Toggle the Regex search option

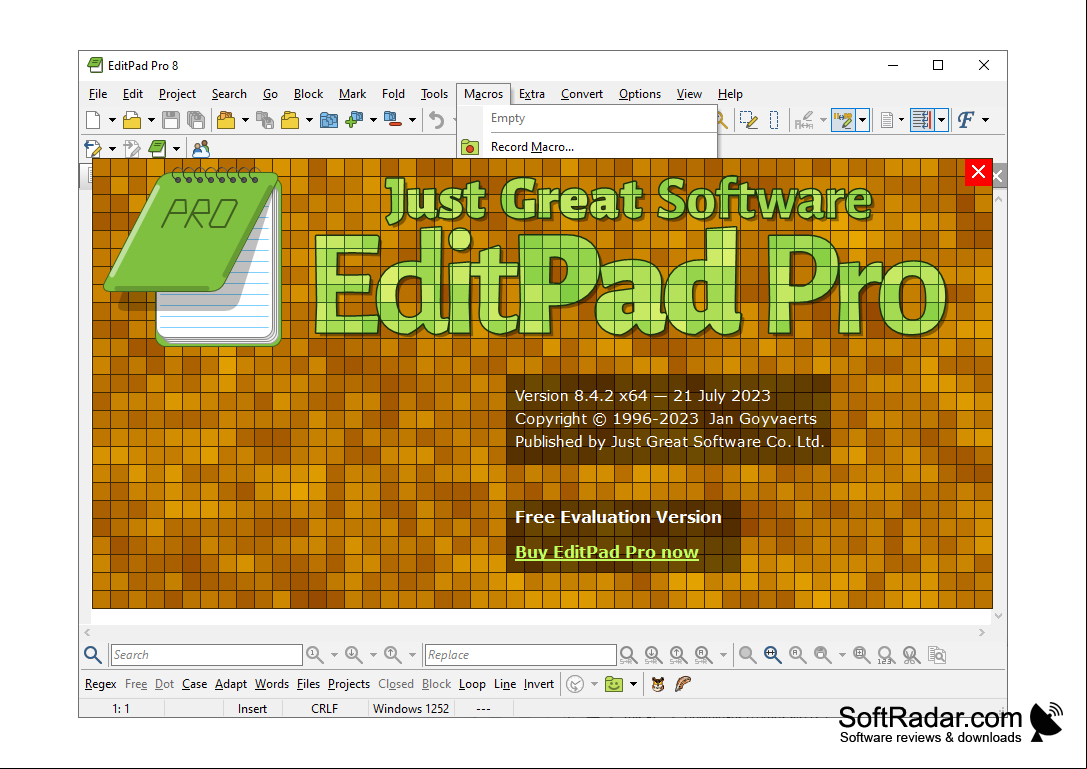[x=101, y=684]
